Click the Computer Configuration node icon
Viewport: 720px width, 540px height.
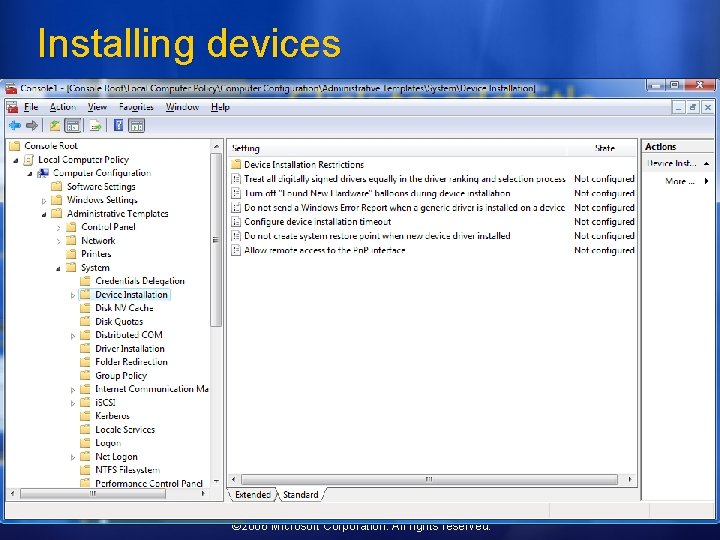43,173
